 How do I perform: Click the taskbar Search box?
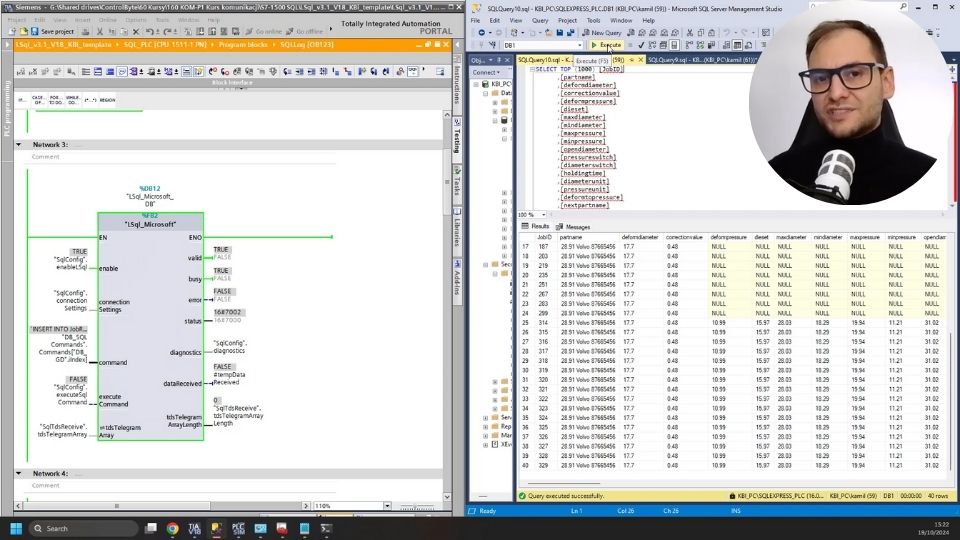coord(83,528)
